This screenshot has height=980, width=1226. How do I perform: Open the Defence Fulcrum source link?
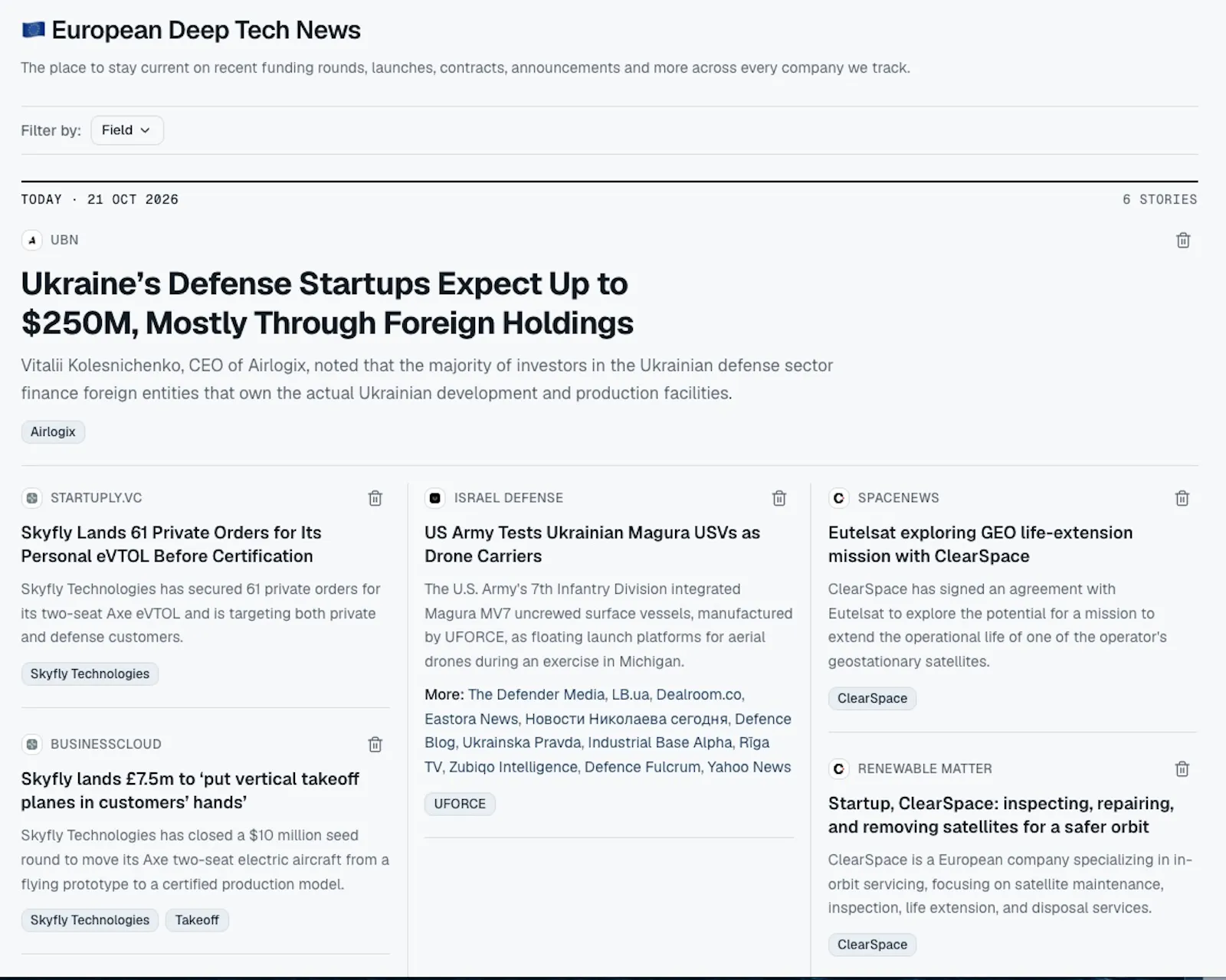tap(642, 767)
